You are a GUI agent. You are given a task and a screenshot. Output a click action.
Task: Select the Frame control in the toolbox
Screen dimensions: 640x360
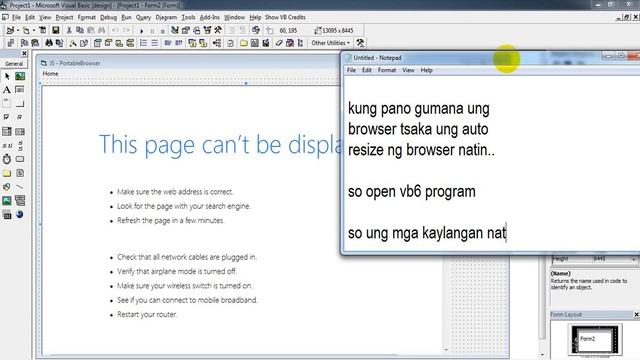point(7,104)
